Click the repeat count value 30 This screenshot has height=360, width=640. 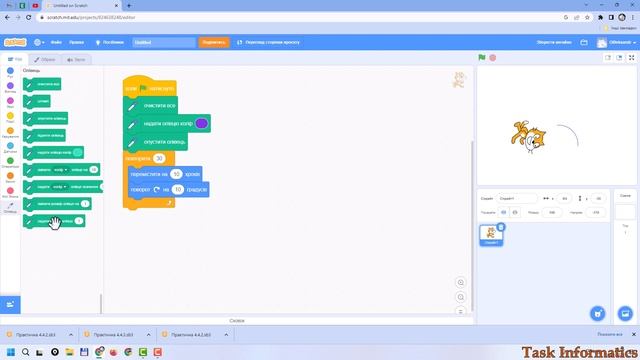click(159, 158)
